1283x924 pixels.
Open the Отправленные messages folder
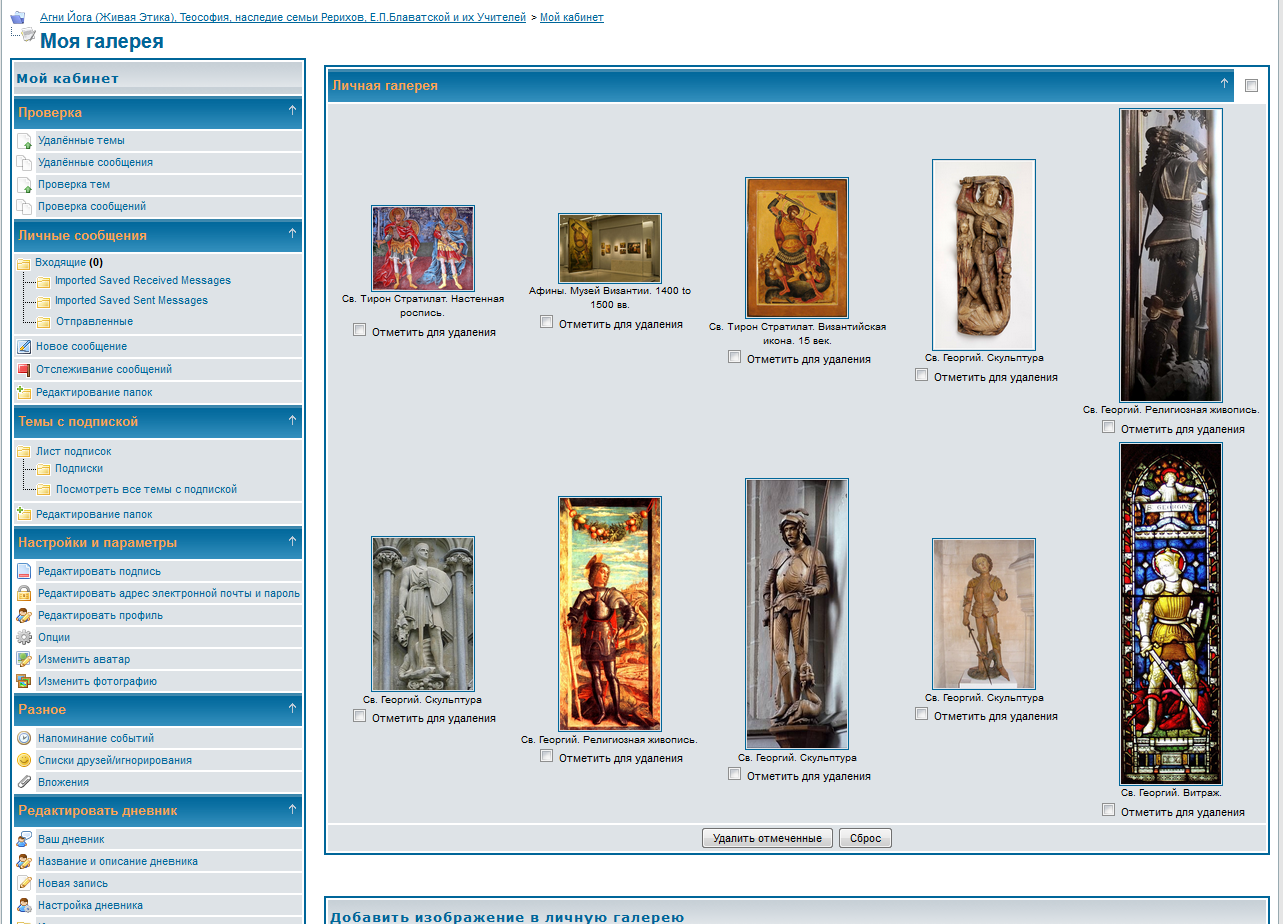[x=94, y=322]
